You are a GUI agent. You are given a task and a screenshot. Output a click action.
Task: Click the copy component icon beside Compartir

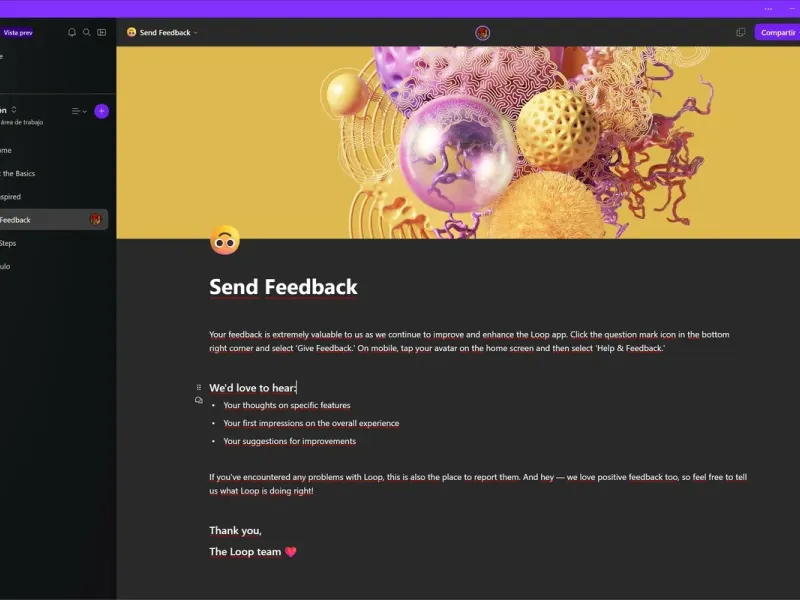741,33
